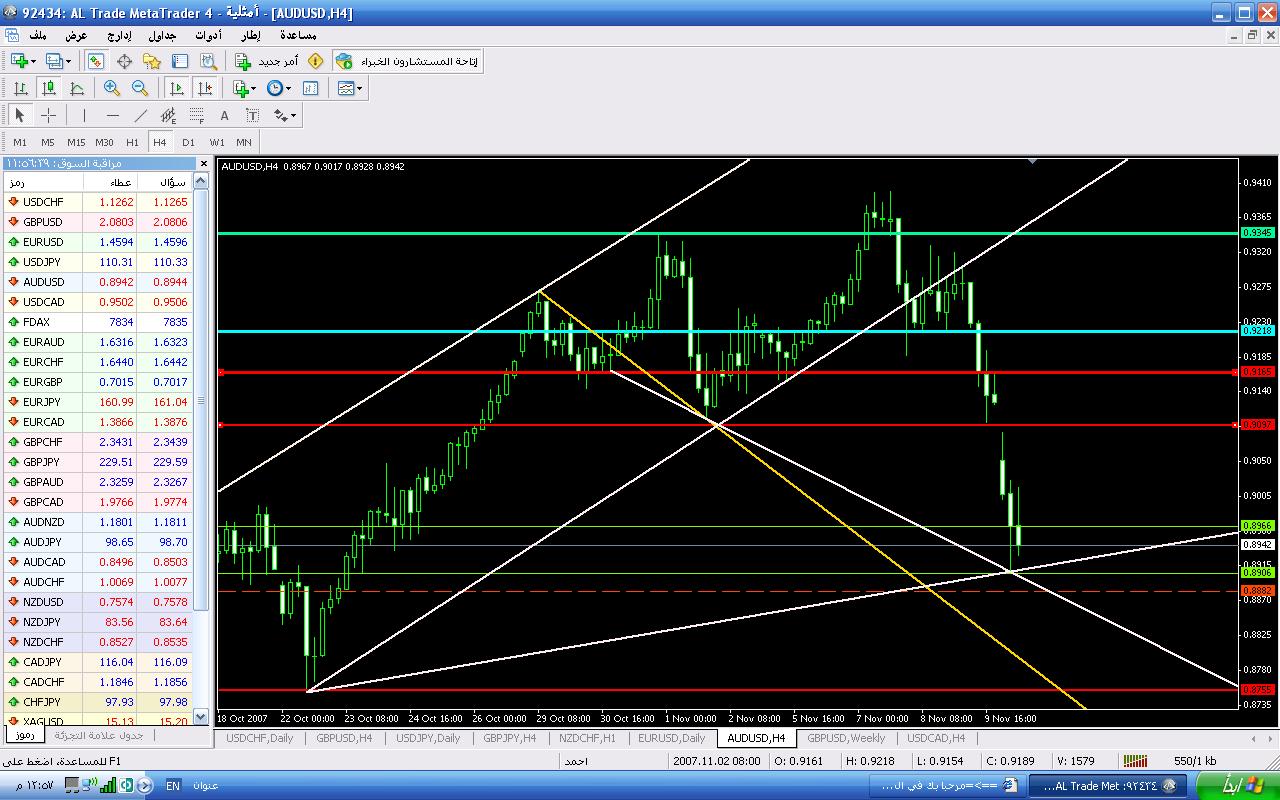
Task: Toggle the chart Auto Scroll button
Action: [x=177, y=88]
